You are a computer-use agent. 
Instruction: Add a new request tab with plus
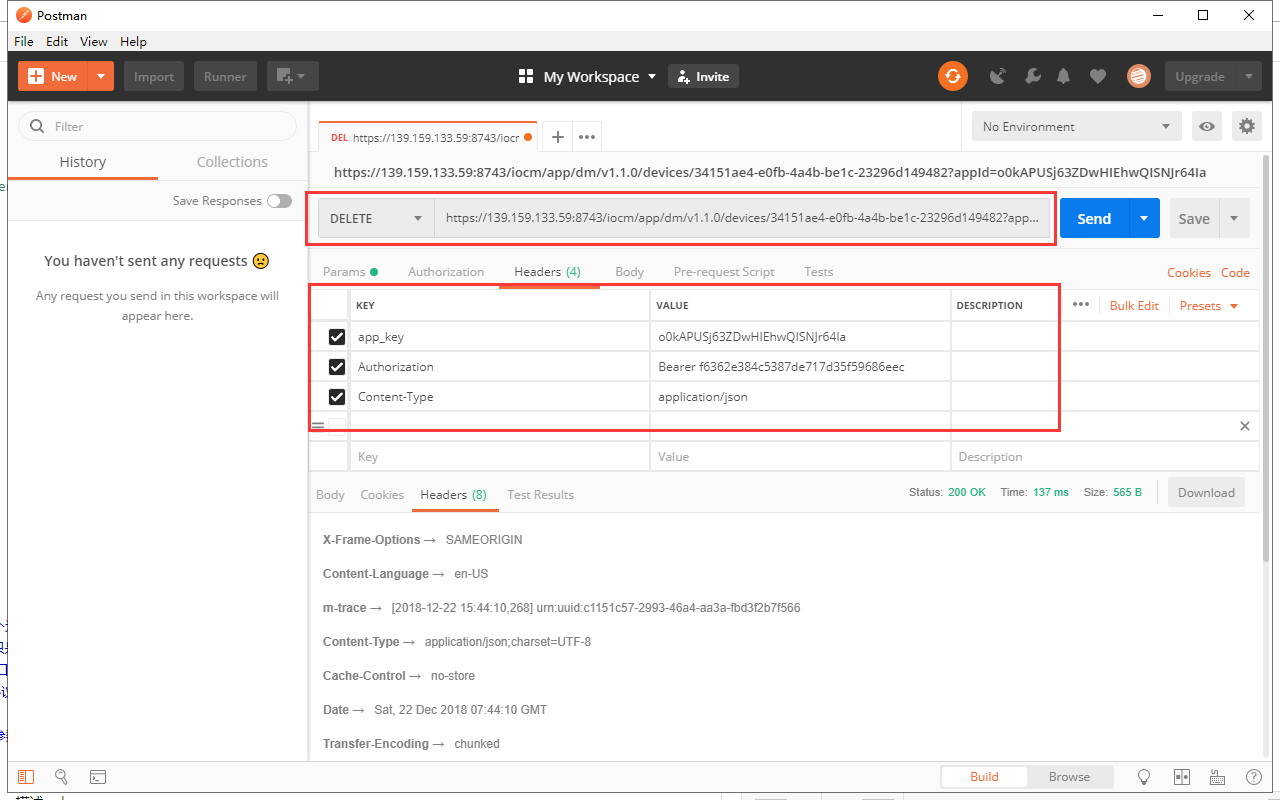[x=558, y=137]
